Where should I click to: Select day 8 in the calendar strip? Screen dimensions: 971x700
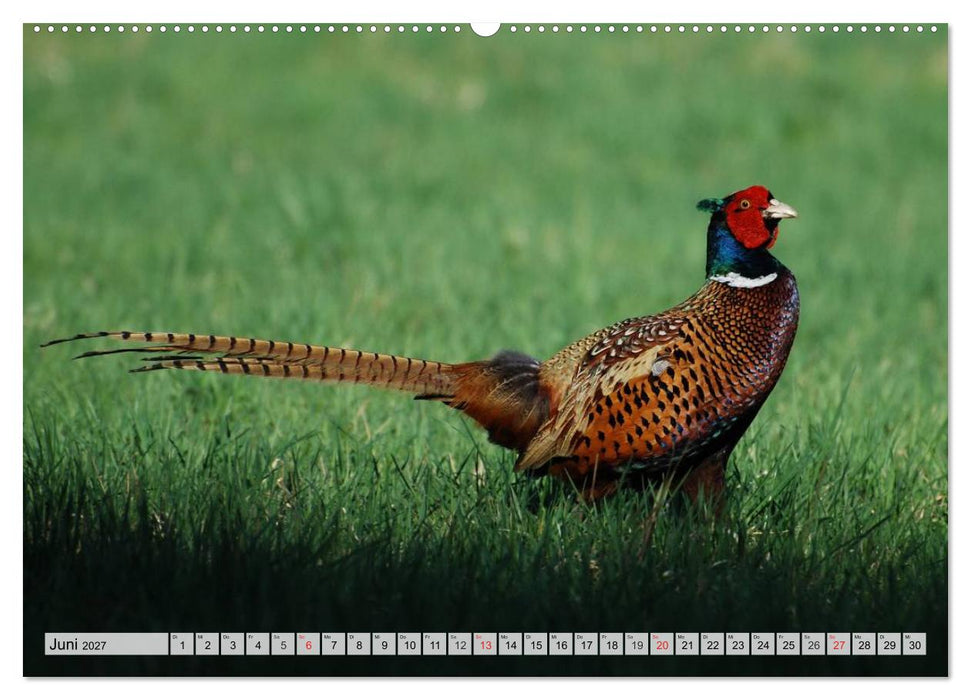[359, 644]
